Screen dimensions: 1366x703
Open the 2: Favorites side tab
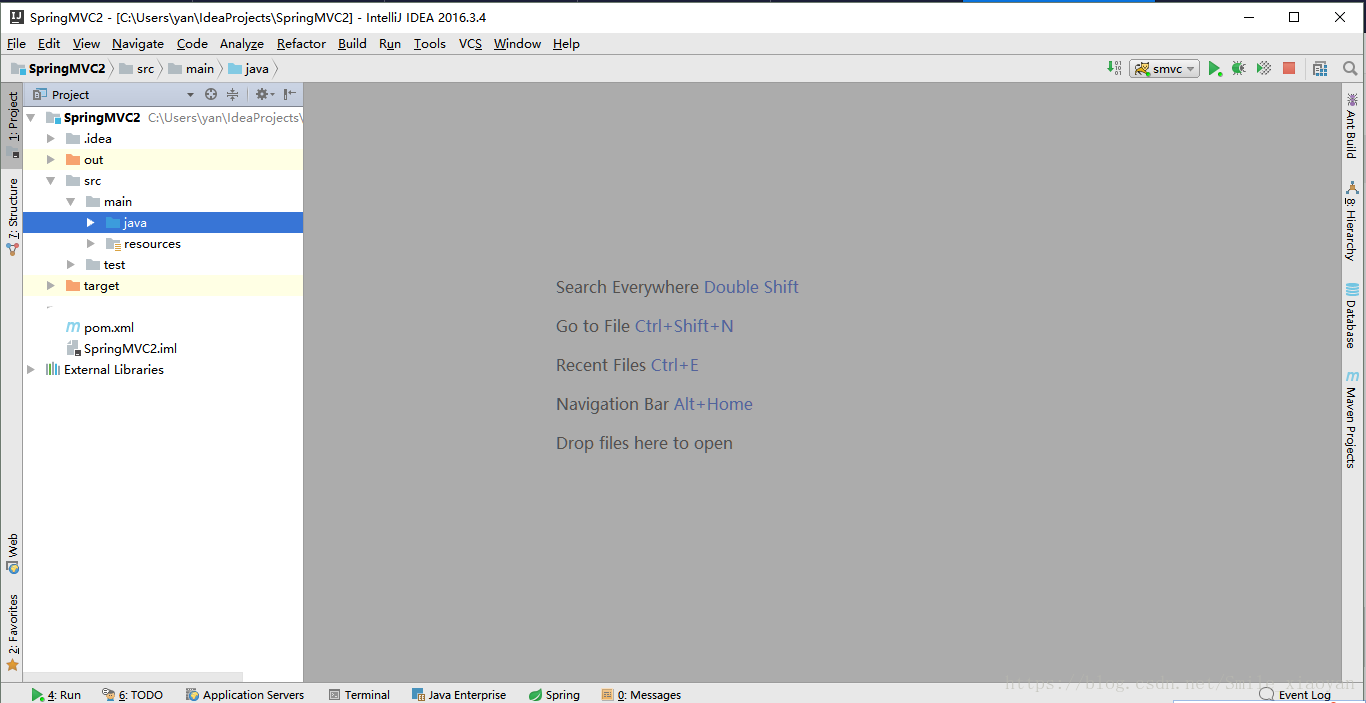coord(12,632)
